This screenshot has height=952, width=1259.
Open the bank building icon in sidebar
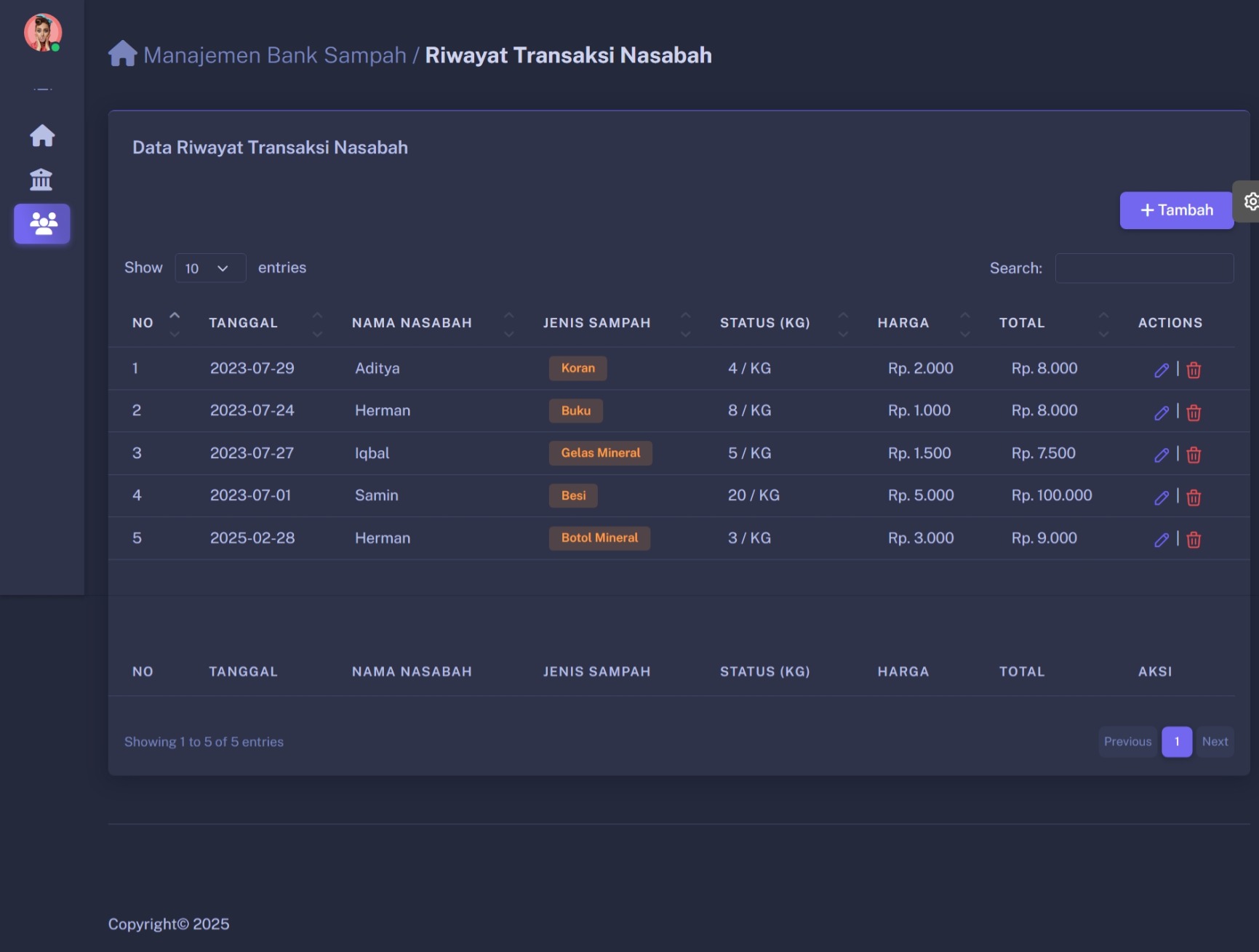(x=41, y=180)
